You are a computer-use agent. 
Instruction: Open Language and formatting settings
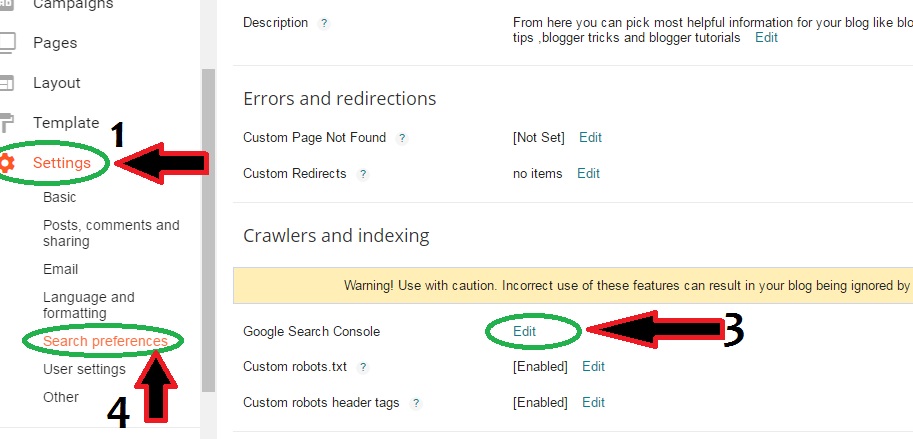click(89, 305)
